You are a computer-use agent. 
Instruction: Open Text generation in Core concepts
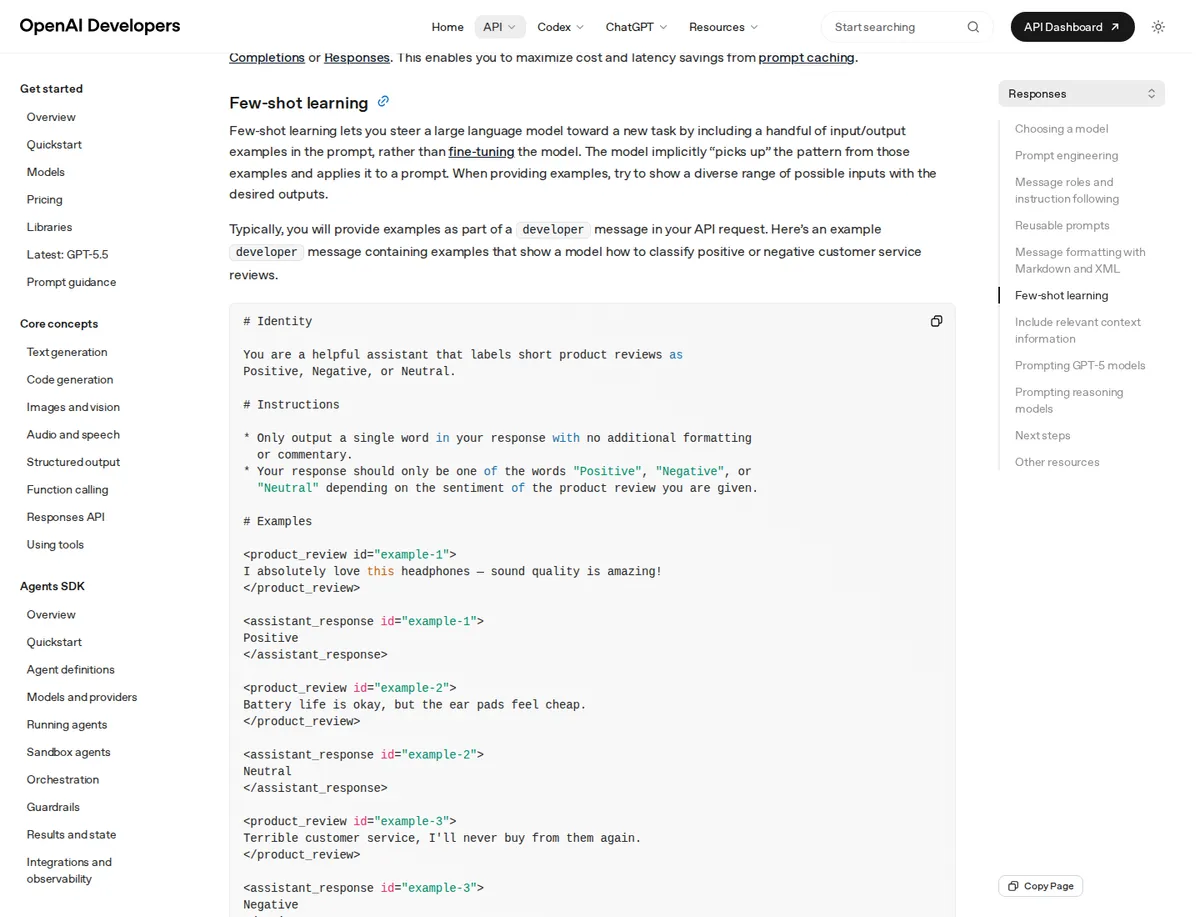click(67, 352)
